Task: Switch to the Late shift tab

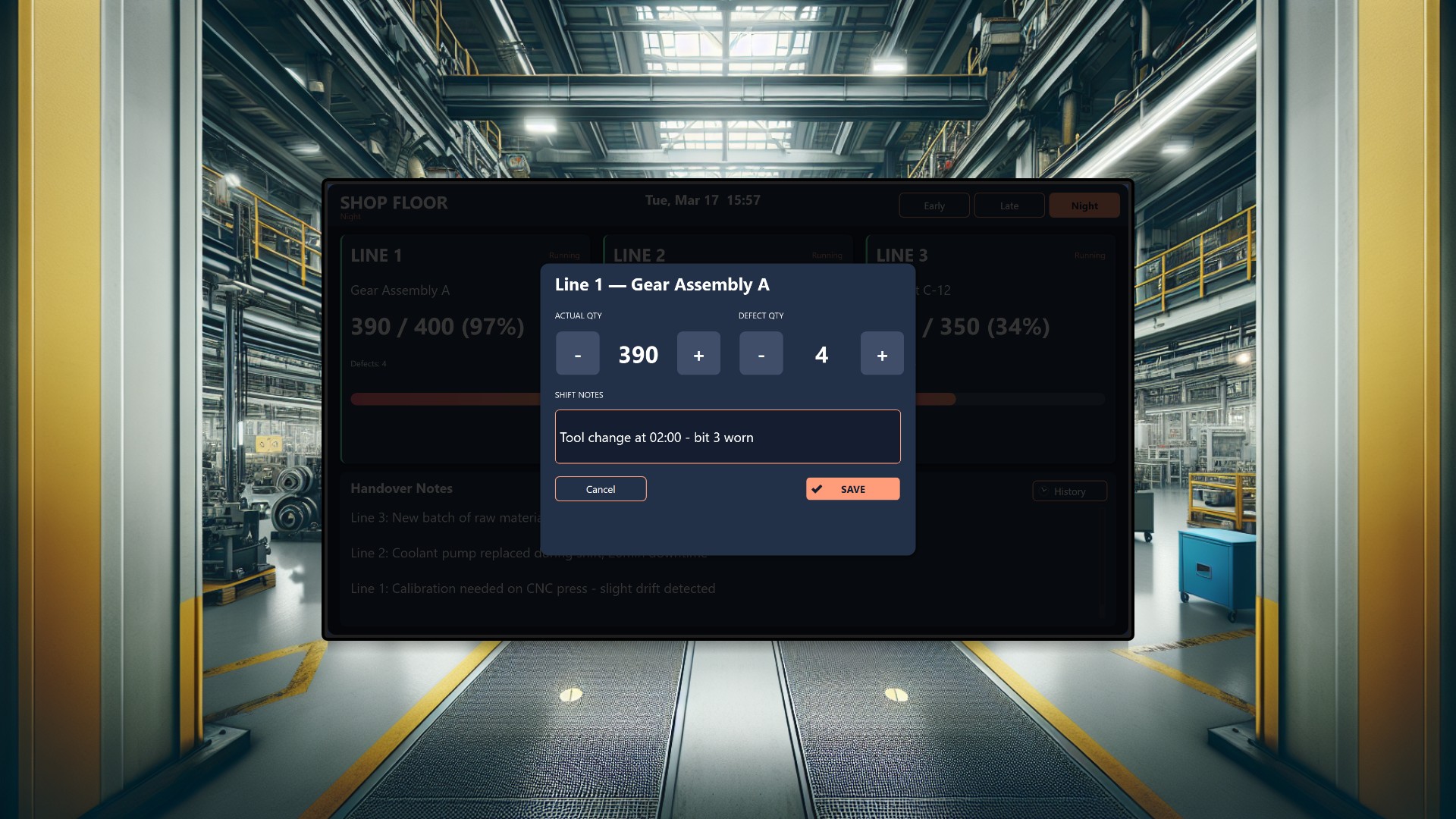Action: click(x=1009, y=205)
